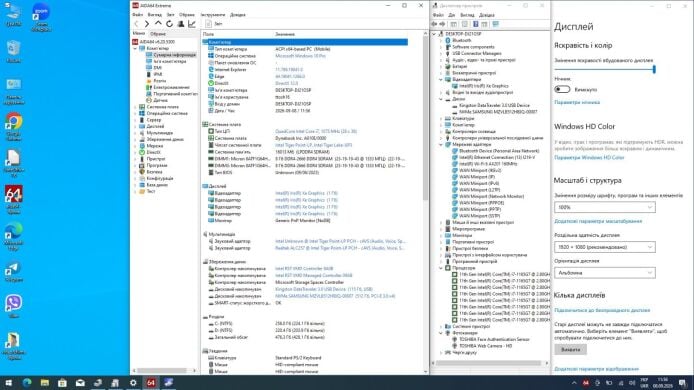Select Електроживлення in AIDA64 tree
Screen dimensions: 694x390
[x=171, y=87]
